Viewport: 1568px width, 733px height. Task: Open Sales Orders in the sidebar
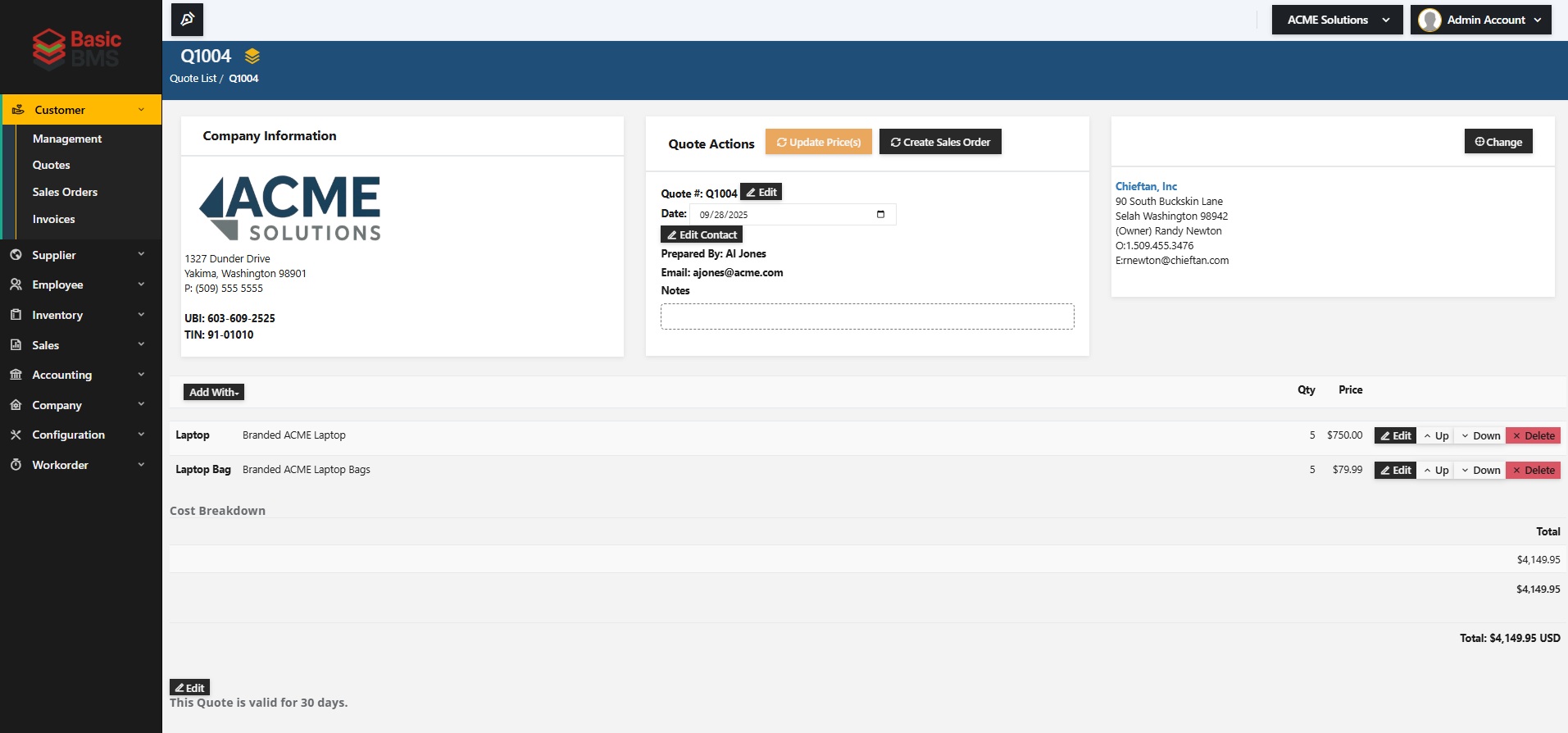65,192
